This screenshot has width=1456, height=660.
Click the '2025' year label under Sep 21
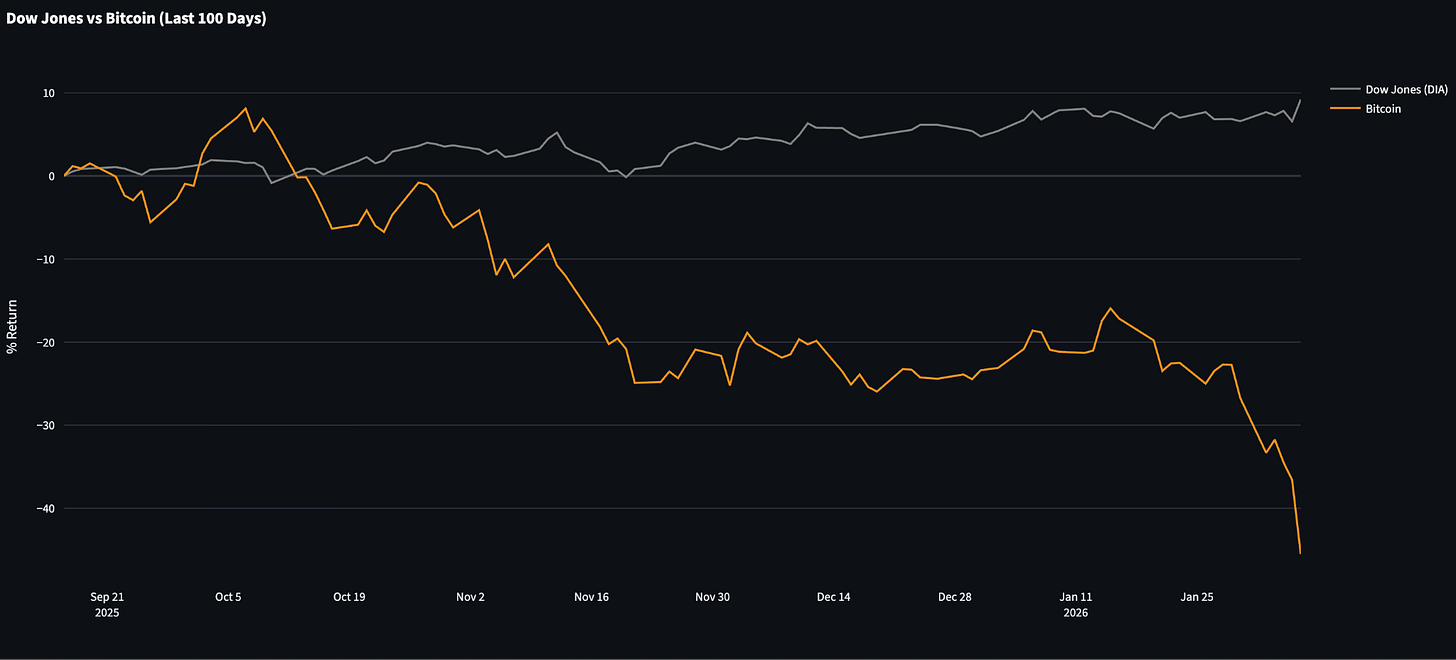click(107, 613)
